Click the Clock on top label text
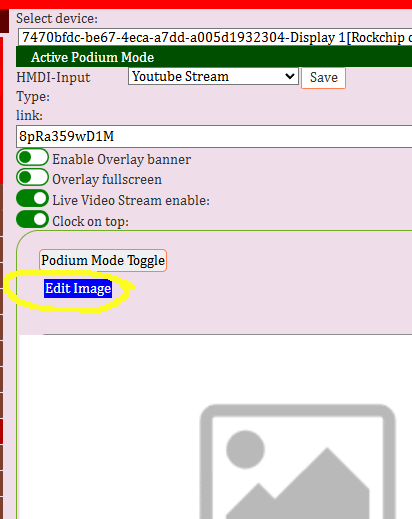 point(91,221)
